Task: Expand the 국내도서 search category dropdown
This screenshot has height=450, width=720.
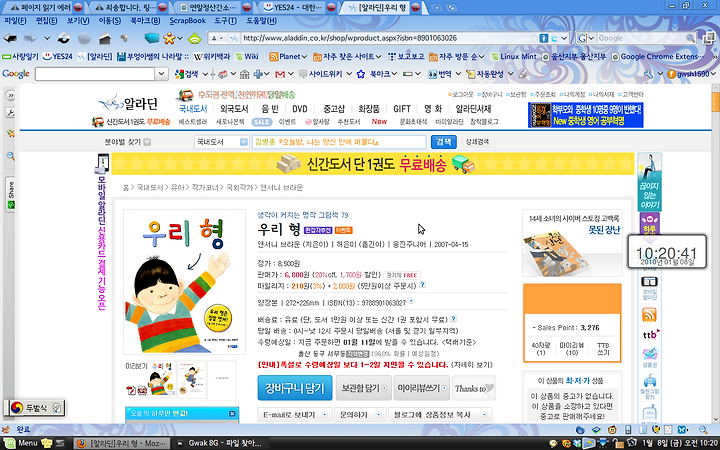Action: [x=243, y=142]
